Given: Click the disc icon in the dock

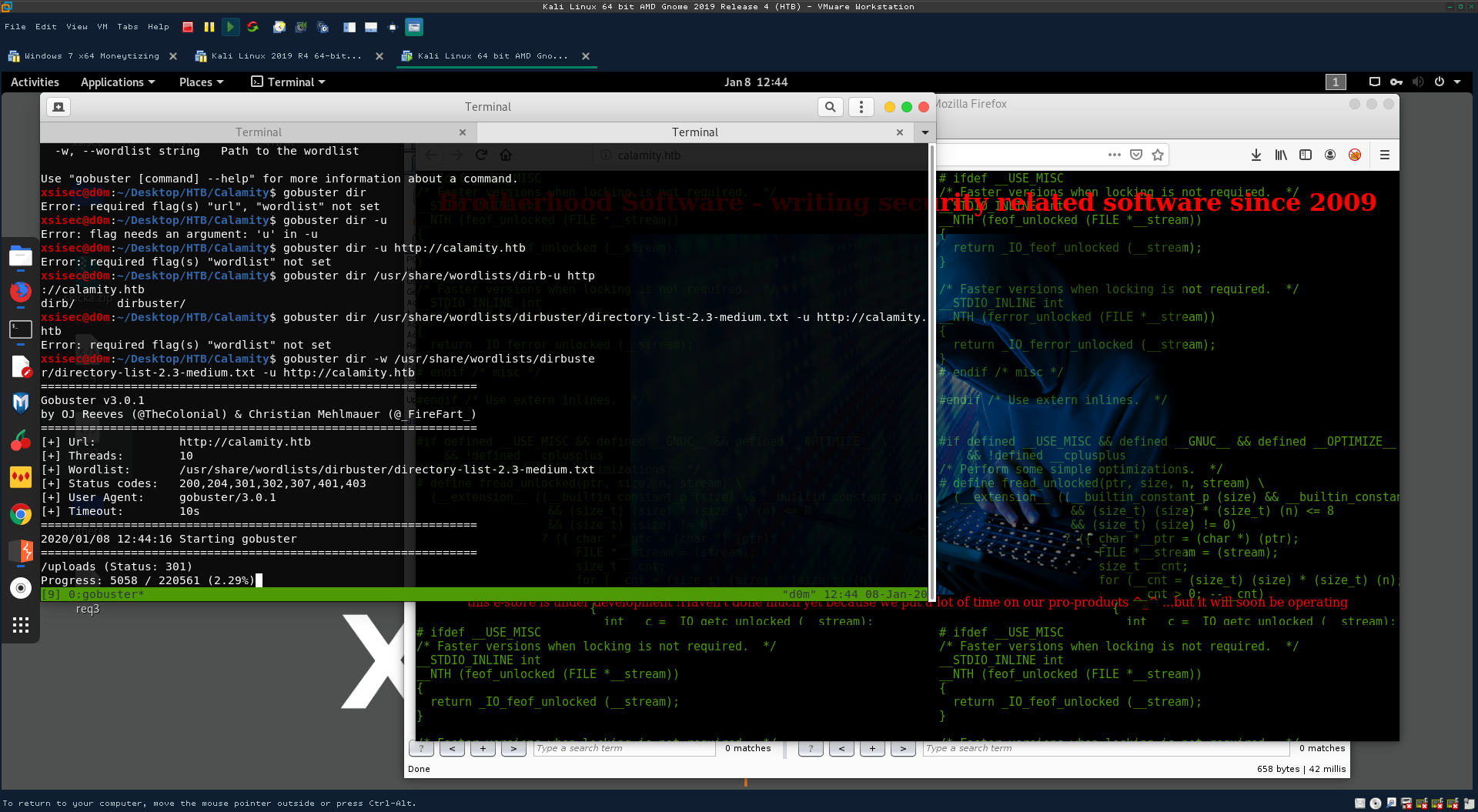Looking at the screenshot, I should [21, 588].
